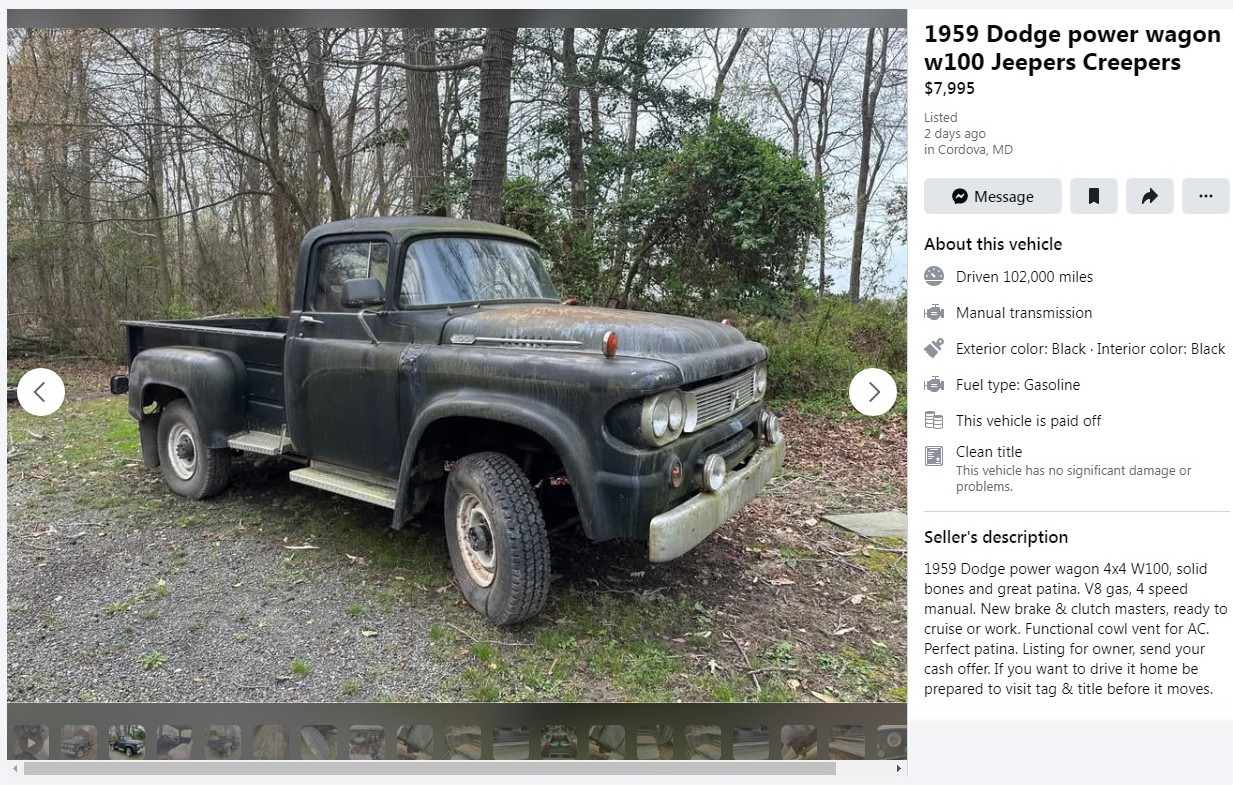This screenshot has height=785, width=1233.
Task: Click the icon beside This vehicle is paid off
Action: [934, 421]
